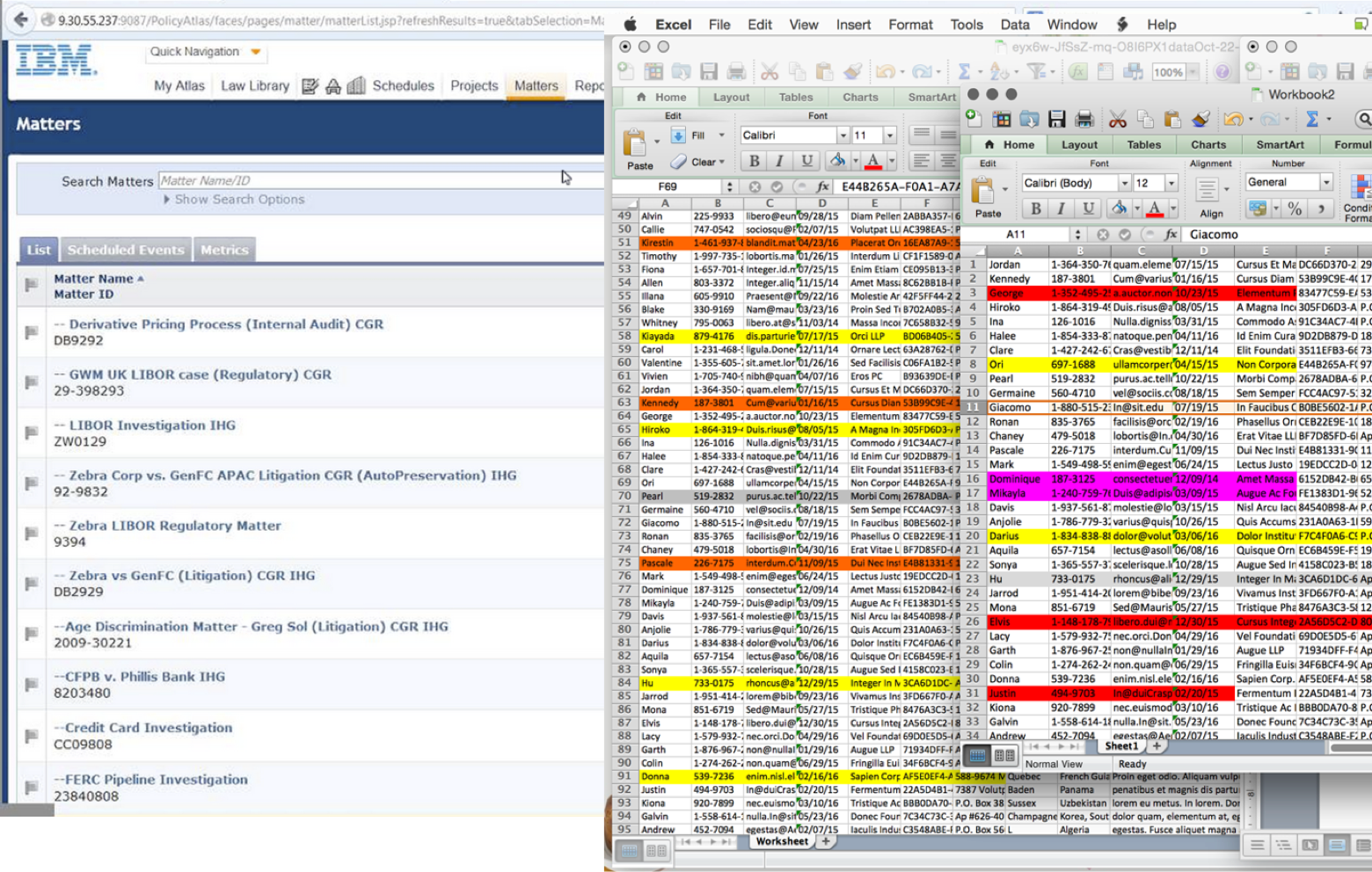Image resolution: width=1372 pixels, height=872 pixels.
Task: Cut selection with scissors in Workbook2
Action: [1118, 119]
